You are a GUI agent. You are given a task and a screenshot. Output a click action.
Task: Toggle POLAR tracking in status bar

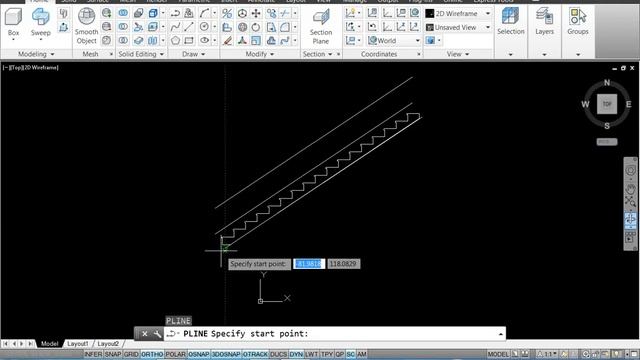(176, 354)
